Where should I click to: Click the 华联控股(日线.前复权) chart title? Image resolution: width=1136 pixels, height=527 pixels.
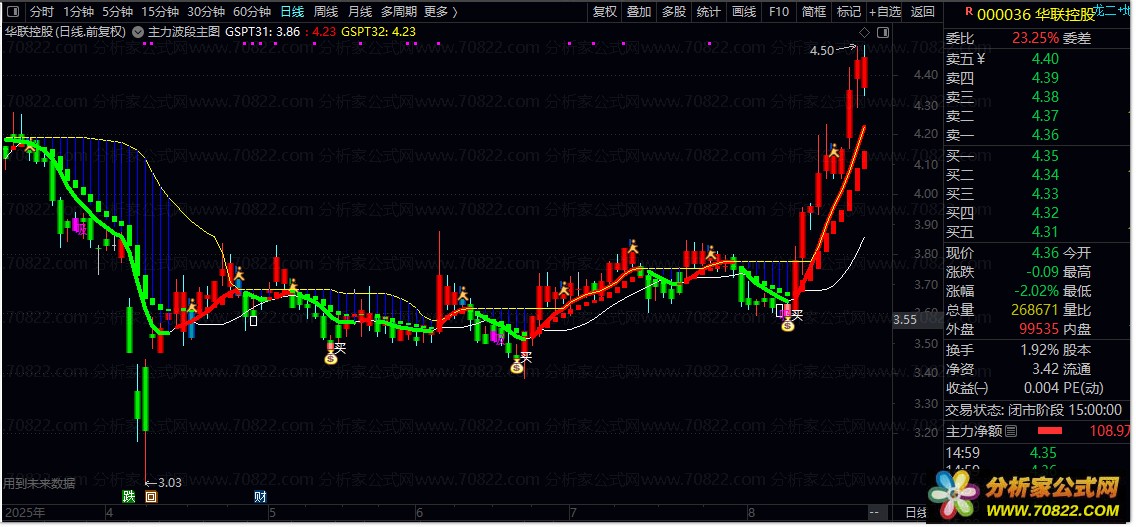[65, 32]
